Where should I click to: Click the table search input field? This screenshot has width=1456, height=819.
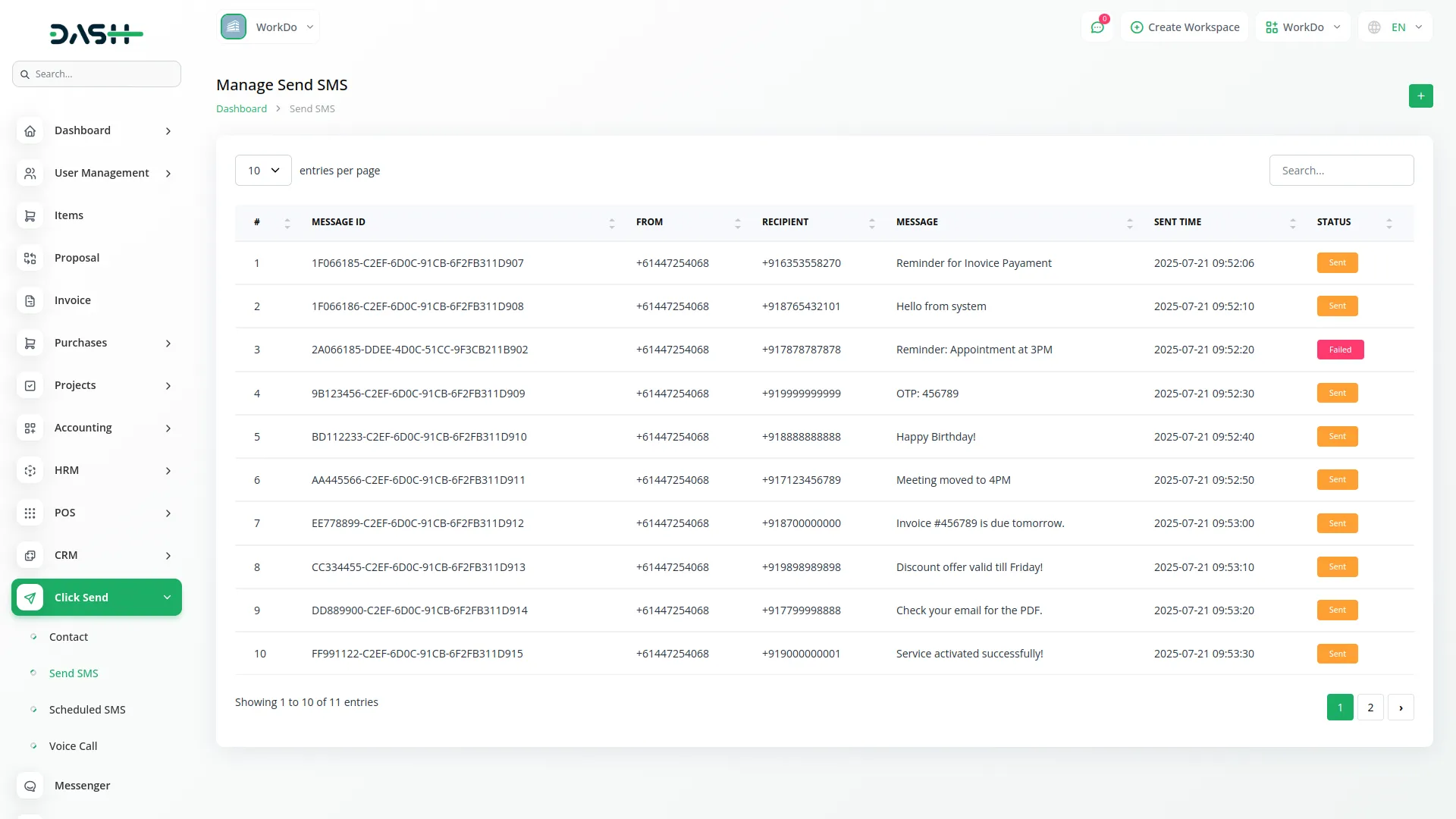click(1341, 171)
